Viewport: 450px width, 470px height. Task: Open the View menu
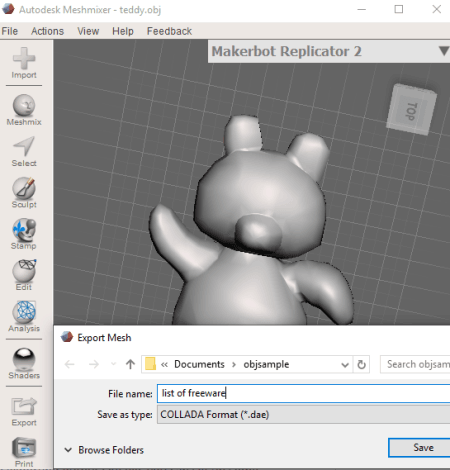(88, 31)
